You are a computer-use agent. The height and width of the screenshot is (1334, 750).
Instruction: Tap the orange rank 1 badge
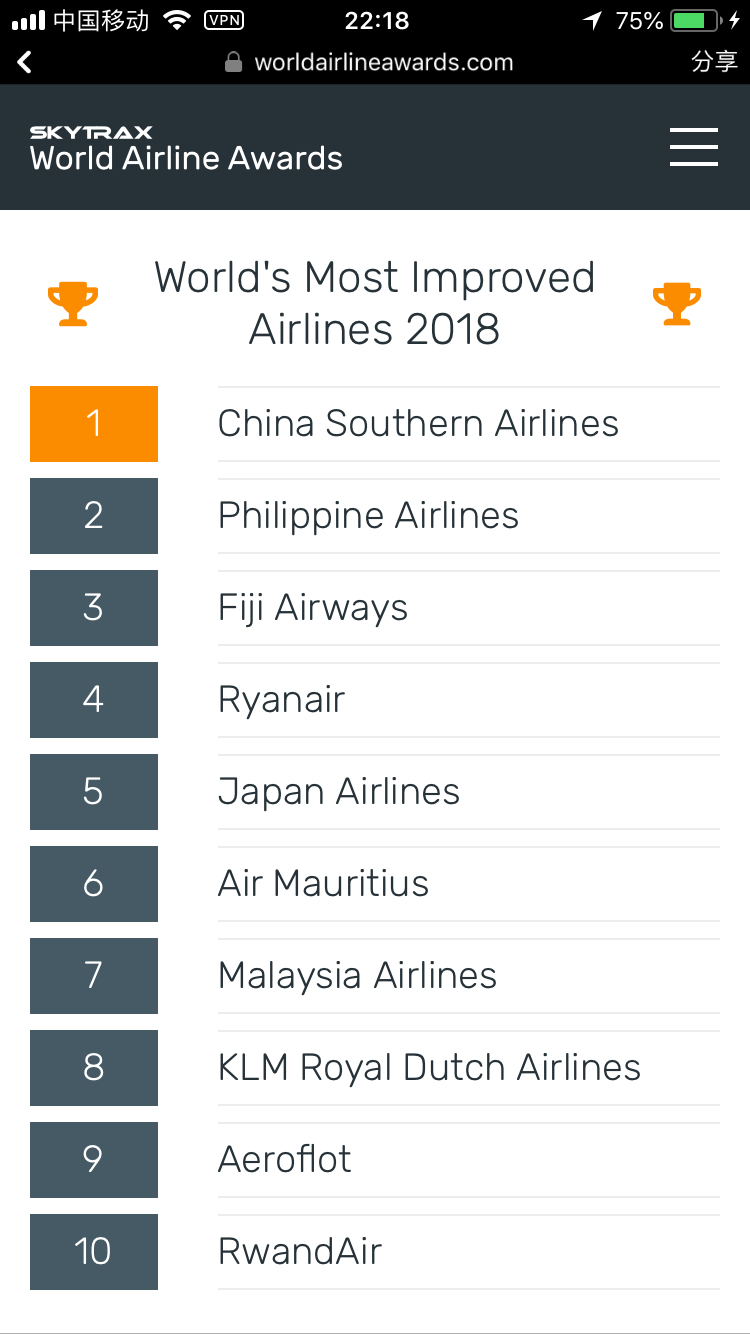(94, 424)
